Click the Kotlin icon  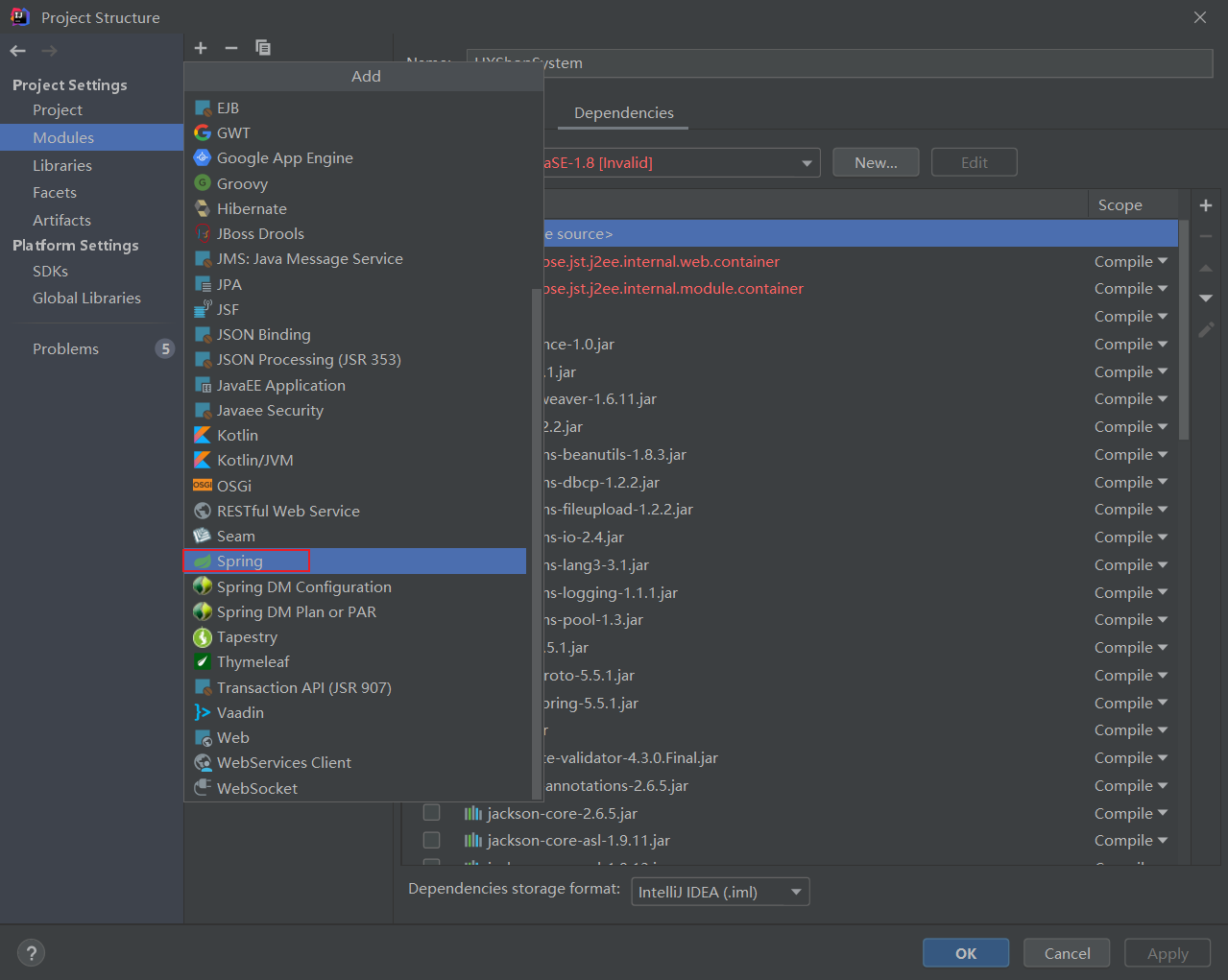click(203, 435)
